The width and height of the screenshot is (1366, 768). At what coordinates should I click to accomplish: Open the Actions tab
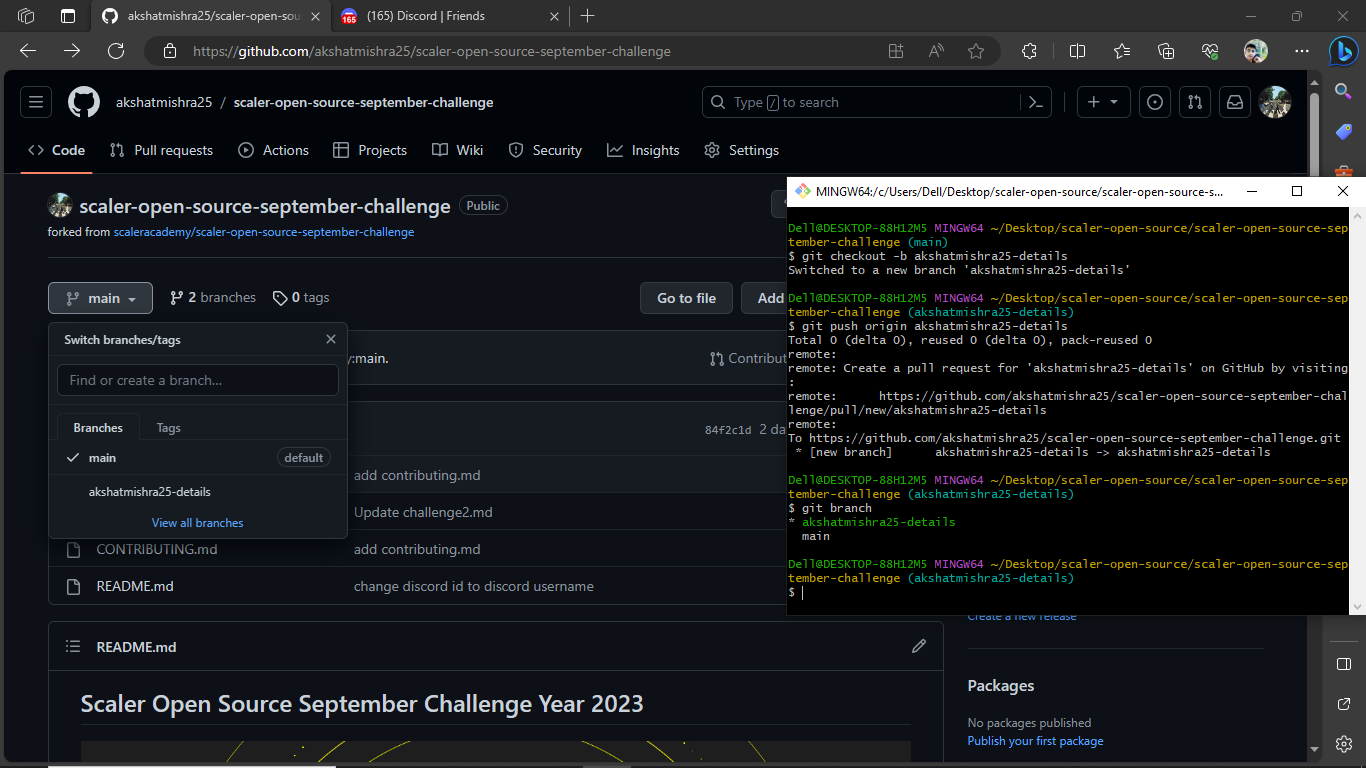(x=273, y=150)
